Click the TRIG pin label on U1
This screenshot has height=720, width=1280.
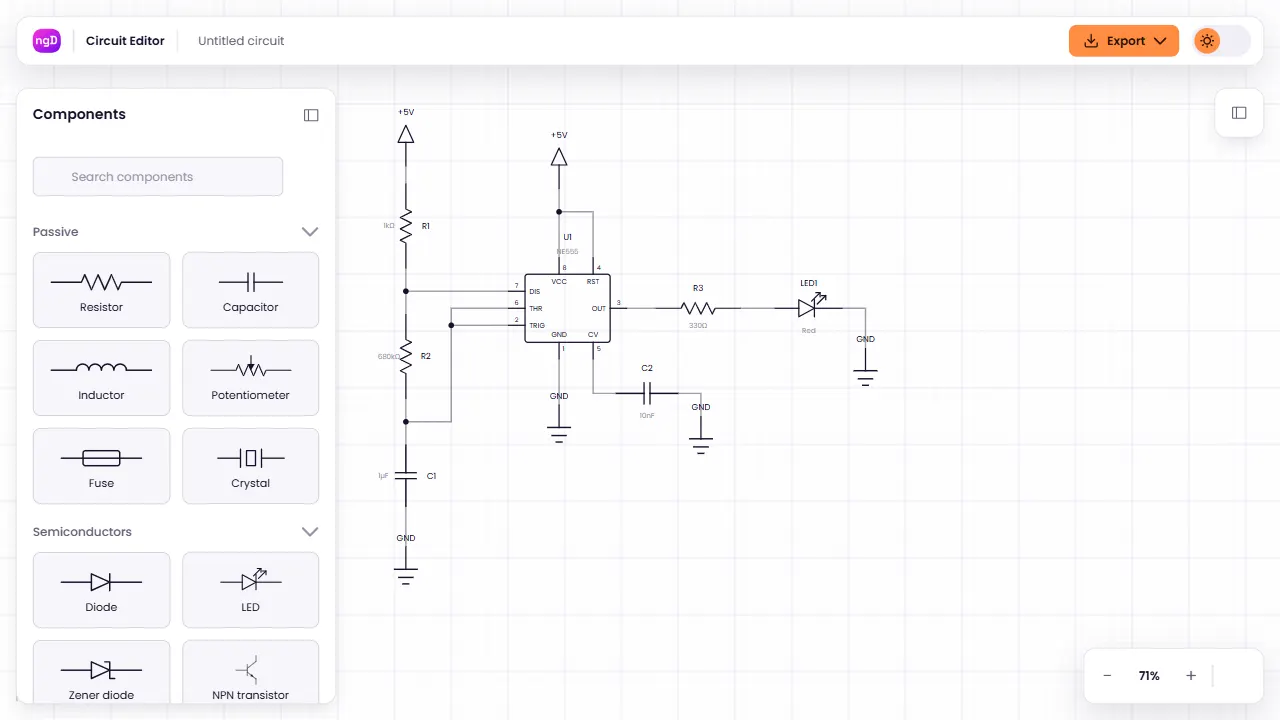pyautogui.click(x=537, y=325)
